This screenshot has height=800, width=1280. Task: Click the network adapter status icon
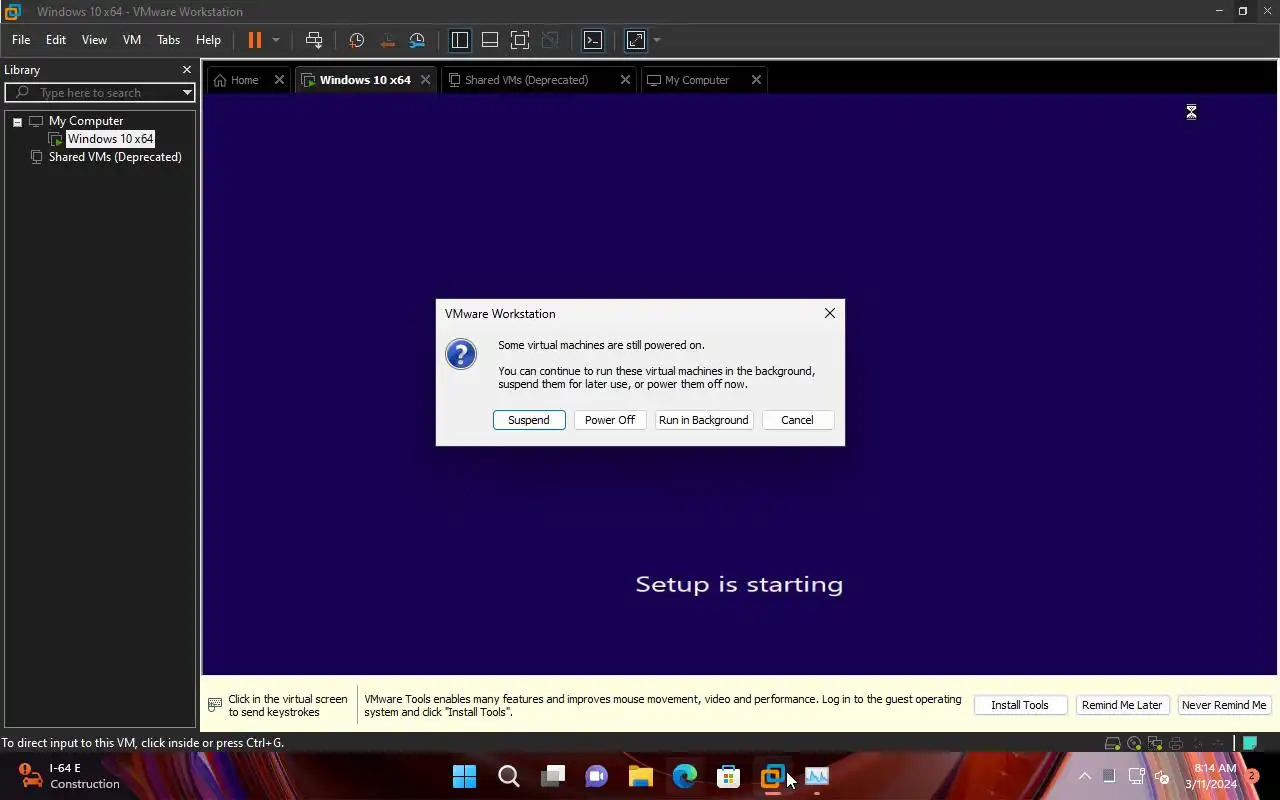pos(1155,743)
